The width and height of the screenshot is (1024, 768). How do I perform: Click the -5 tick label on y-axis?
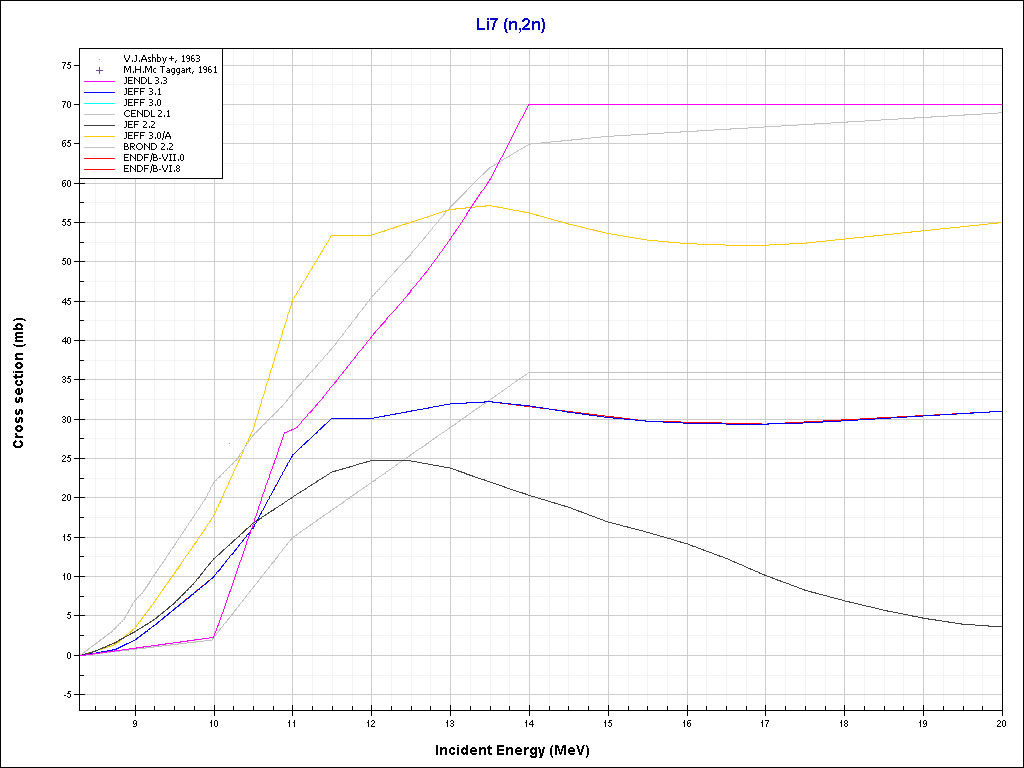[66, 695]
